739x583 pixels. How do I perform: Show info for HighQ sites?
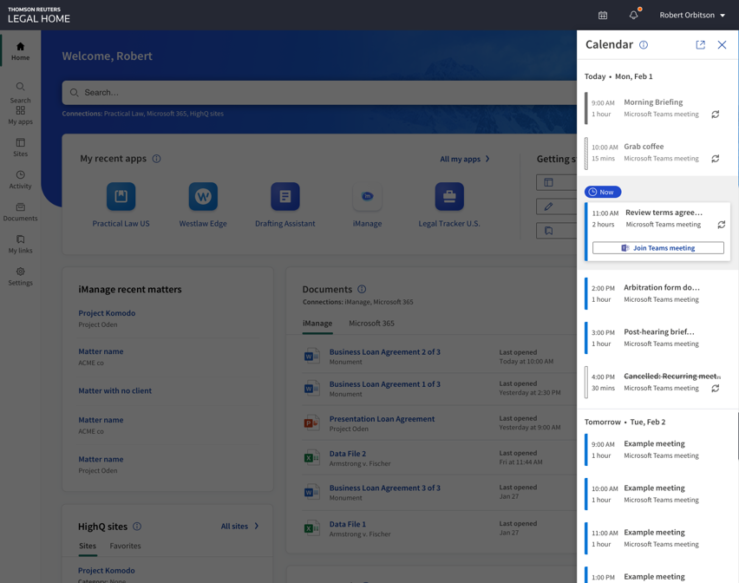click(137, 526)
